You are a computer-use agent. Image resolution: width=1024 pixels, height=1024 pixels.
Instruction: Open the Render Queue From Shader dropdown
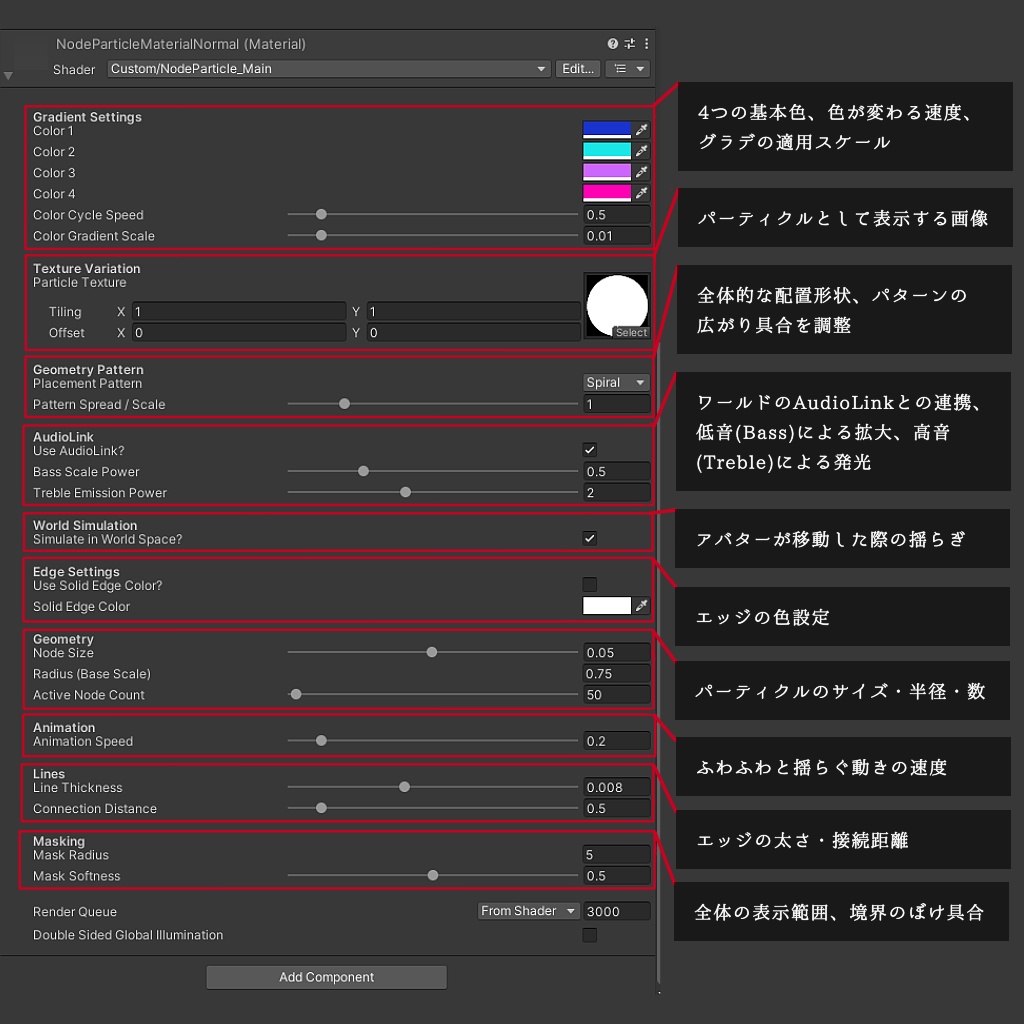[528, 910]
